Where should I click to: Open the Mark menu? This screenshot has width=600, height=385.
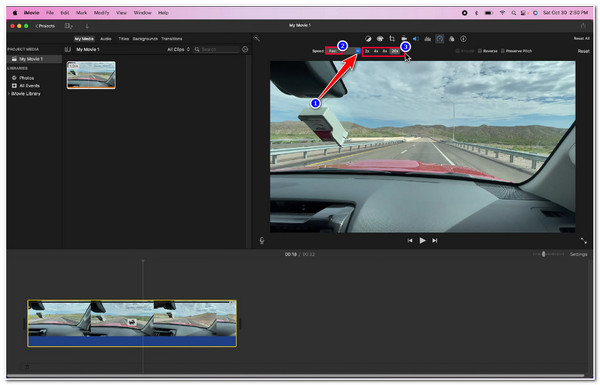tap(81, 13)
